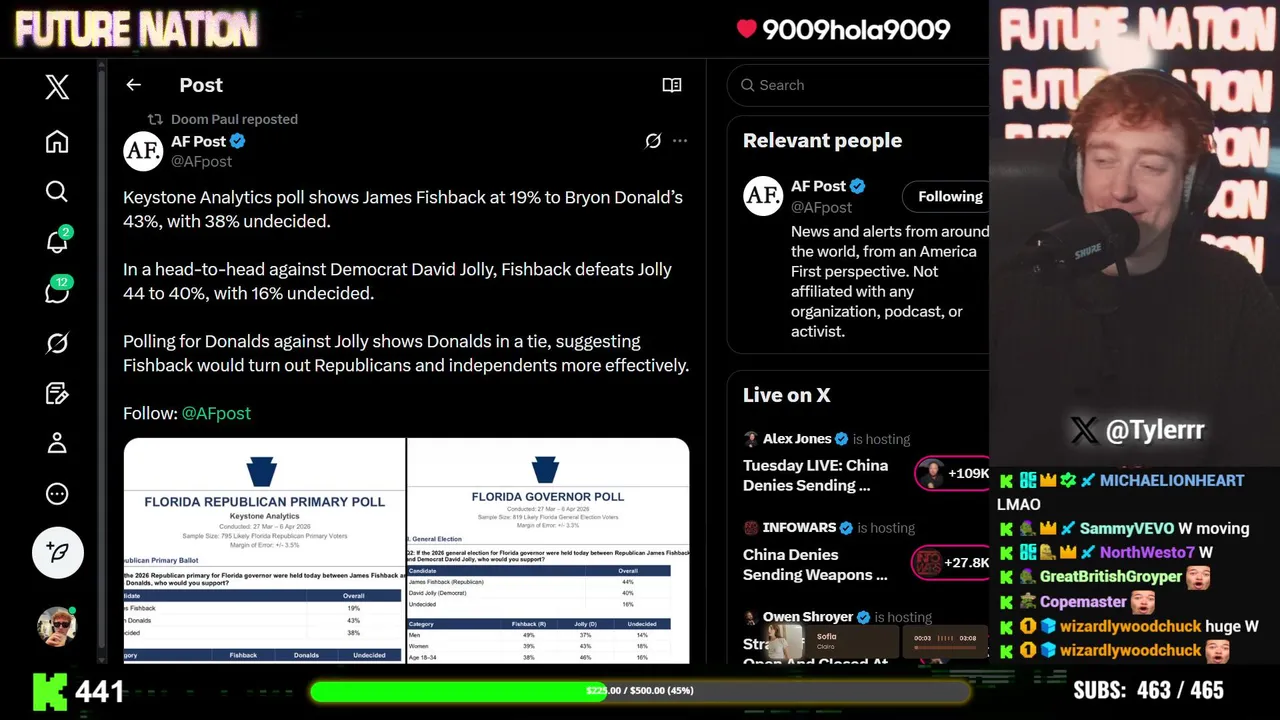Click the Relevant people heading
Screen dimensions: 1280x720
tap(822, 141)
